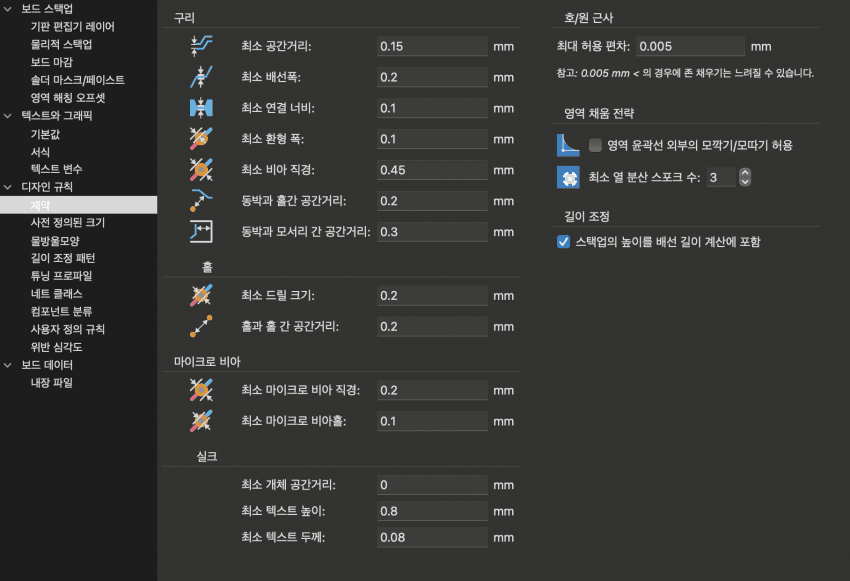Open 기본값 under 텍스트와 그래픽

(45, 134)
